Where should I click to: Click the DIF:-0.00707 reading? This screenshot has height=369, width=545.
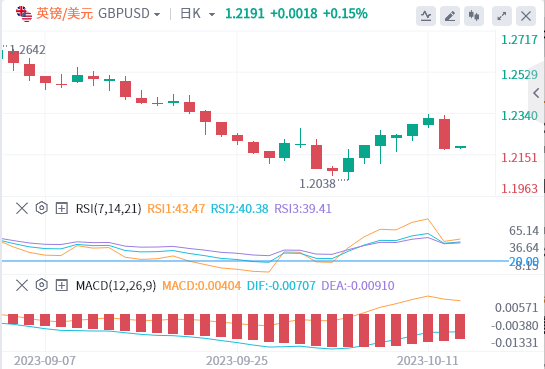point(281,286)
